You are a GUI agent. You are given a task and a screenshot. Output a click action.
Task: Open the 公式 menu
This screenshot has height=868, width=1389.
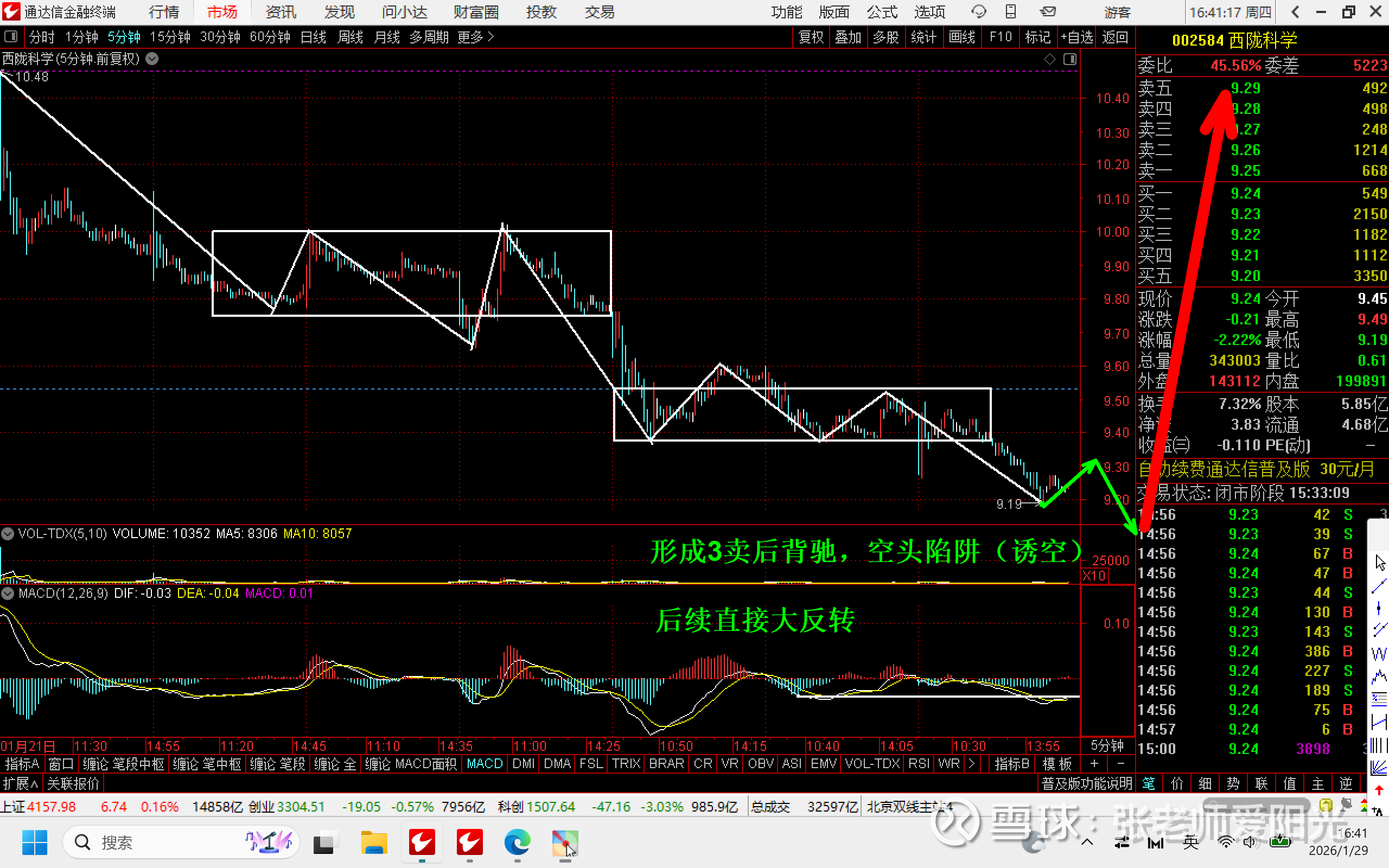882,12
